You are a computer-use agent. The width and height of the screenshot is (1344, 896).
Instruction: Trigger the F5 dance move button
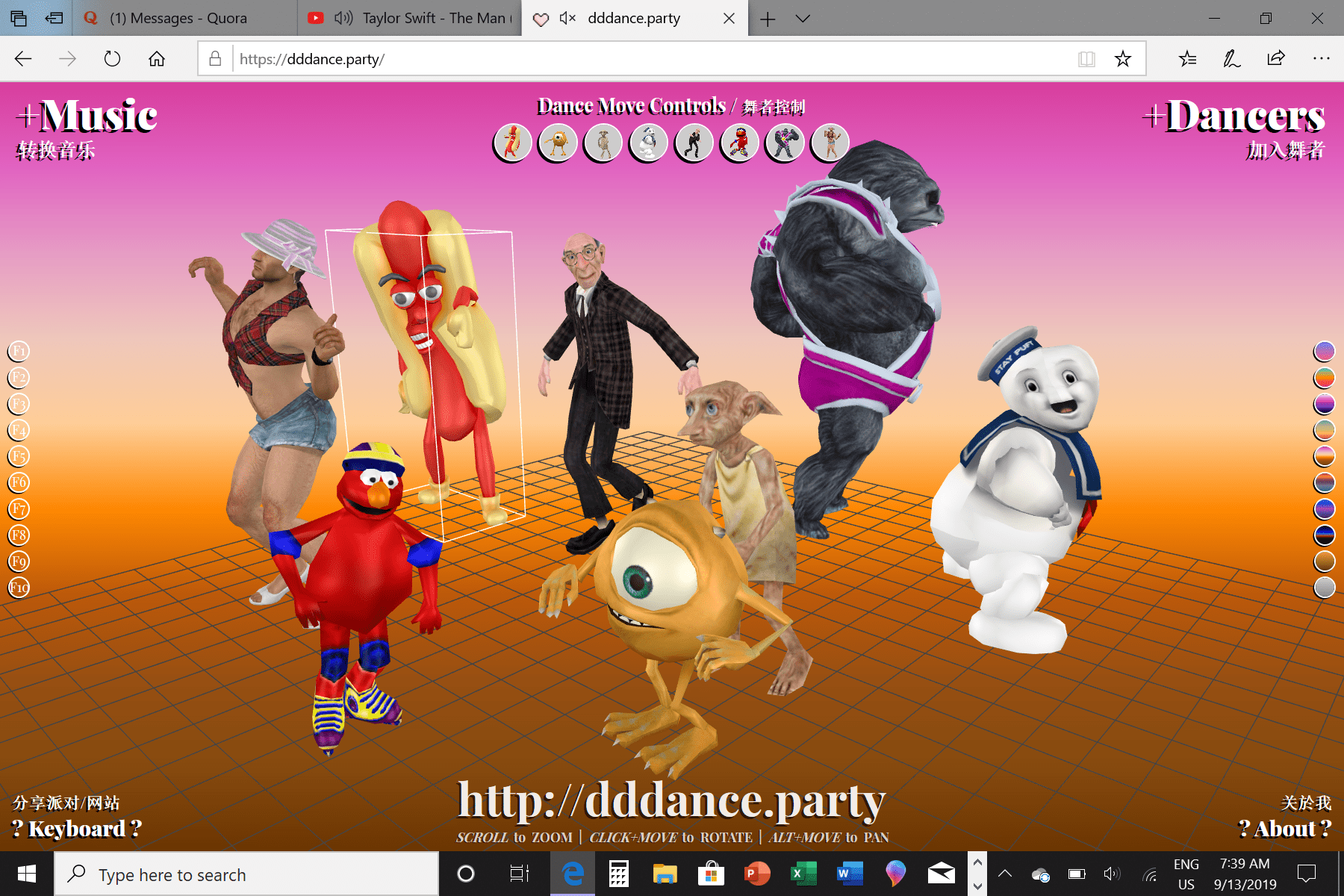click(19, 456)
